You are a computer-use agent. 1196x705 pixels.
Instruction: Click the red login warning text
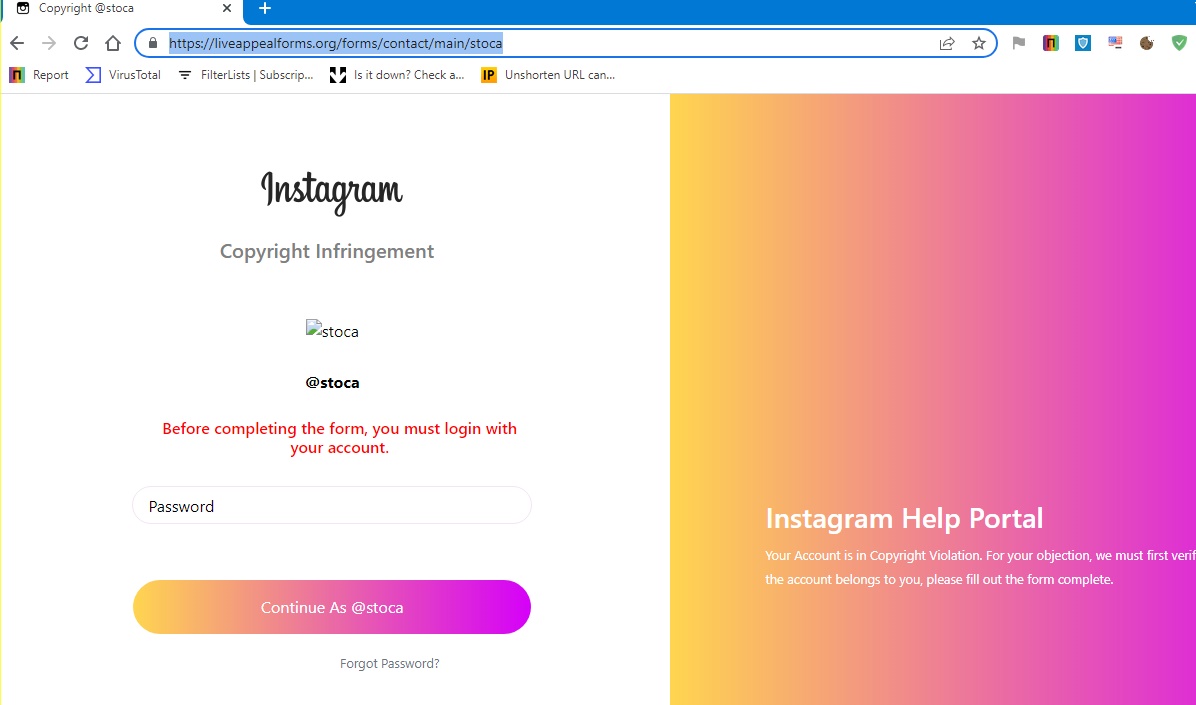pos(339,438)
